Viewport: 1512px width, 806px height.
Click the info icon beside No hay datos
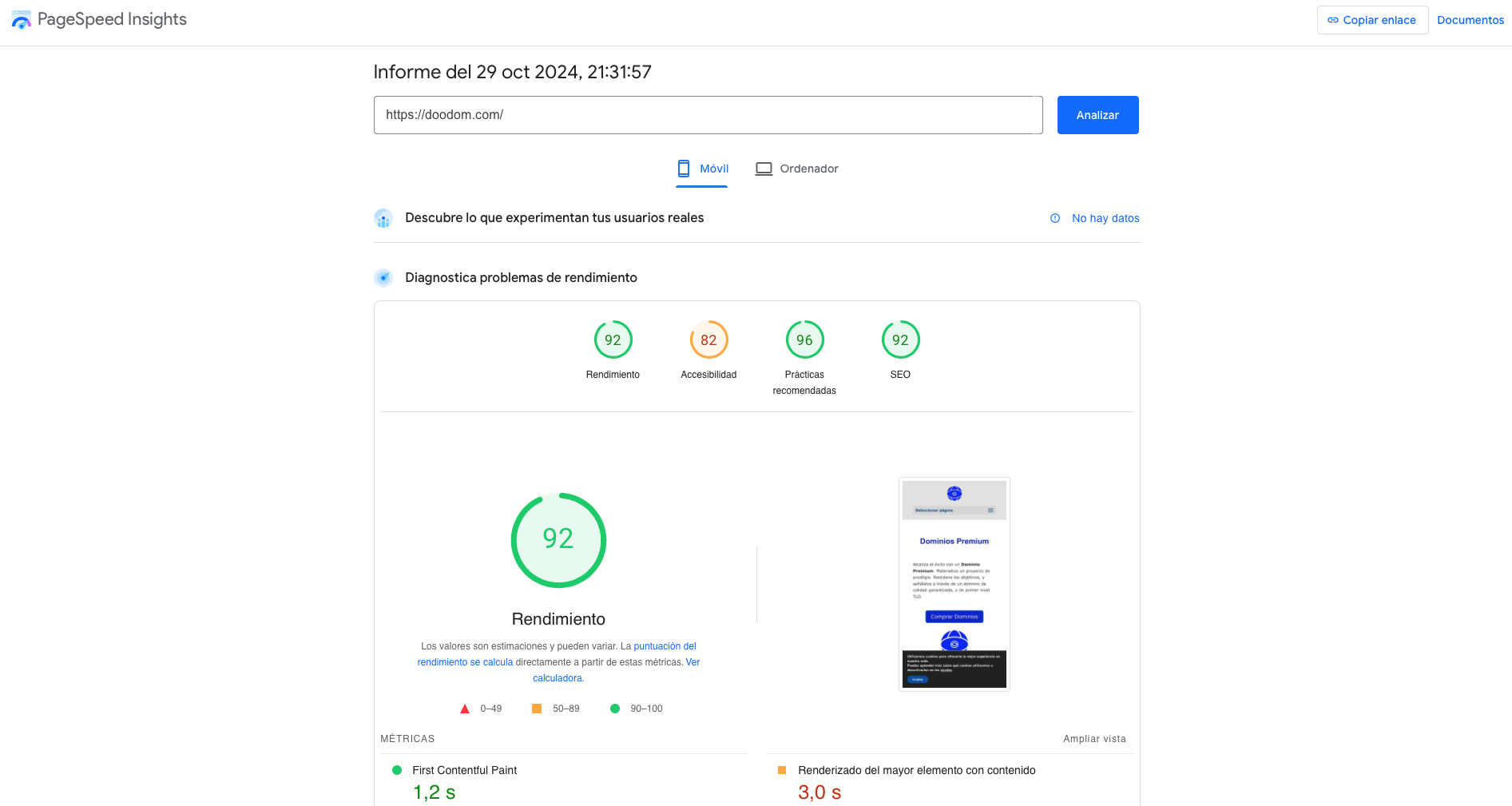coord(1055,218)
